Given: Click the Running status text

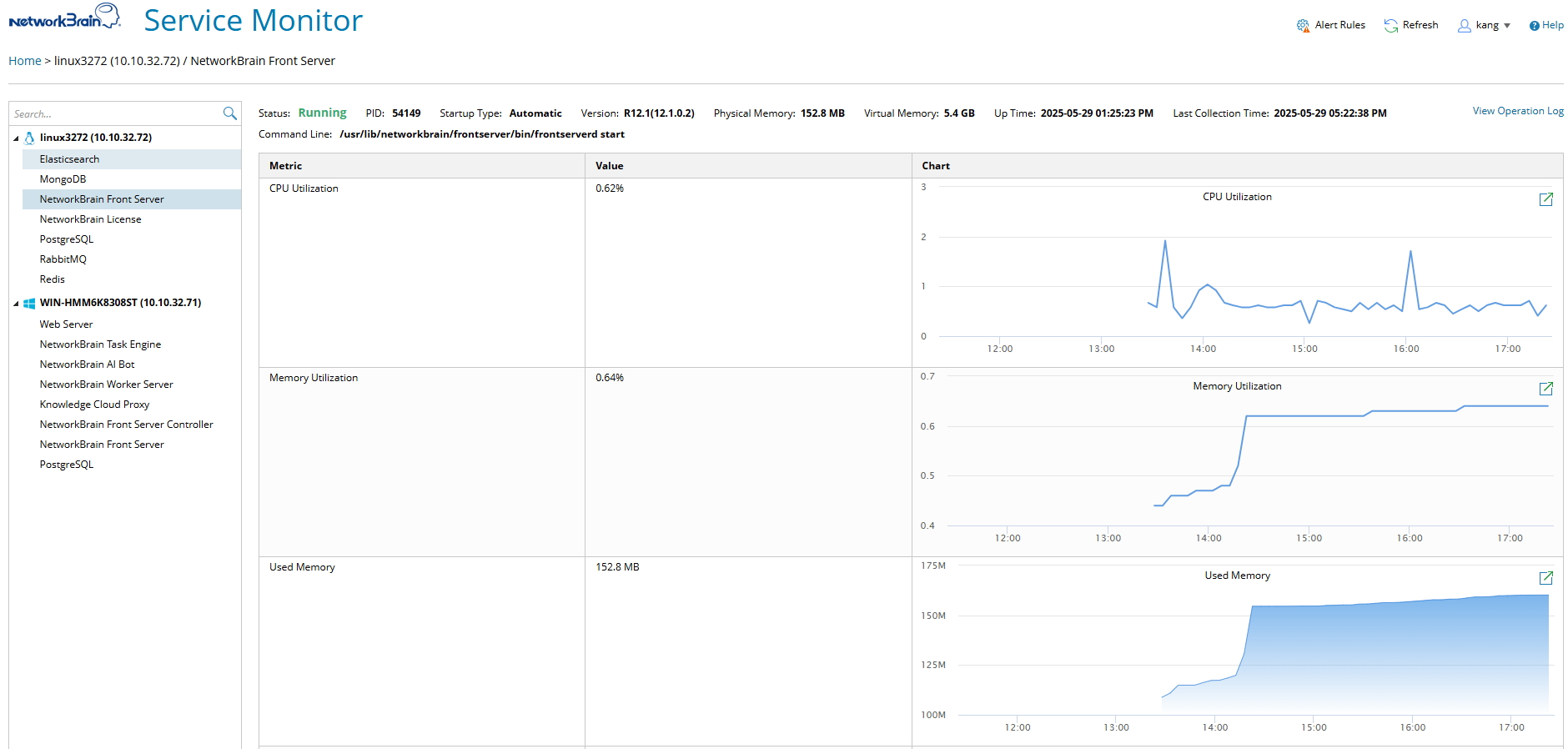Looking at the screenshot, I should click(322, 113).
